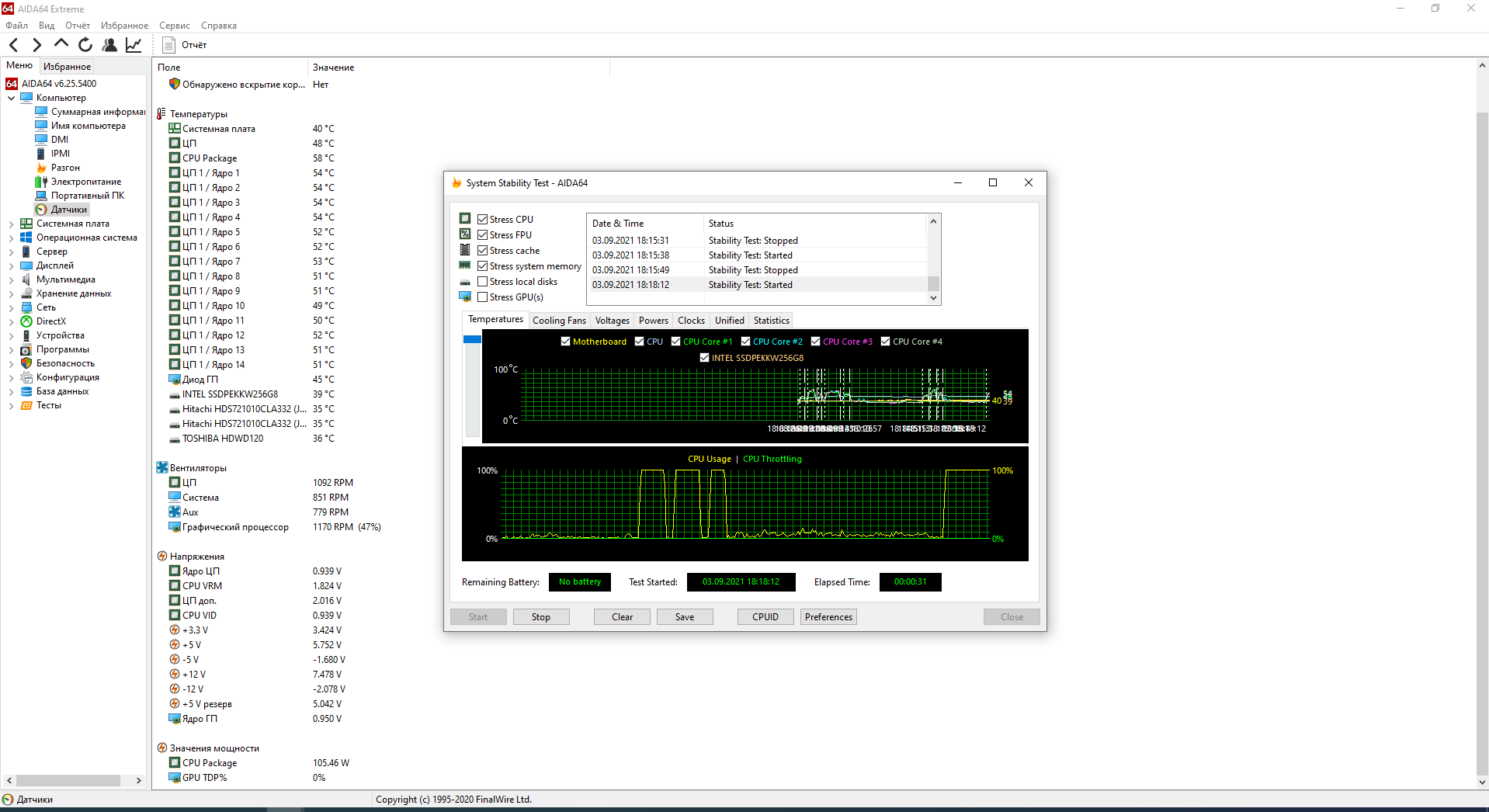This screenshot has height=812, width=1489.
Task: Open the graph toolbar icon
Action: (134, 45)
